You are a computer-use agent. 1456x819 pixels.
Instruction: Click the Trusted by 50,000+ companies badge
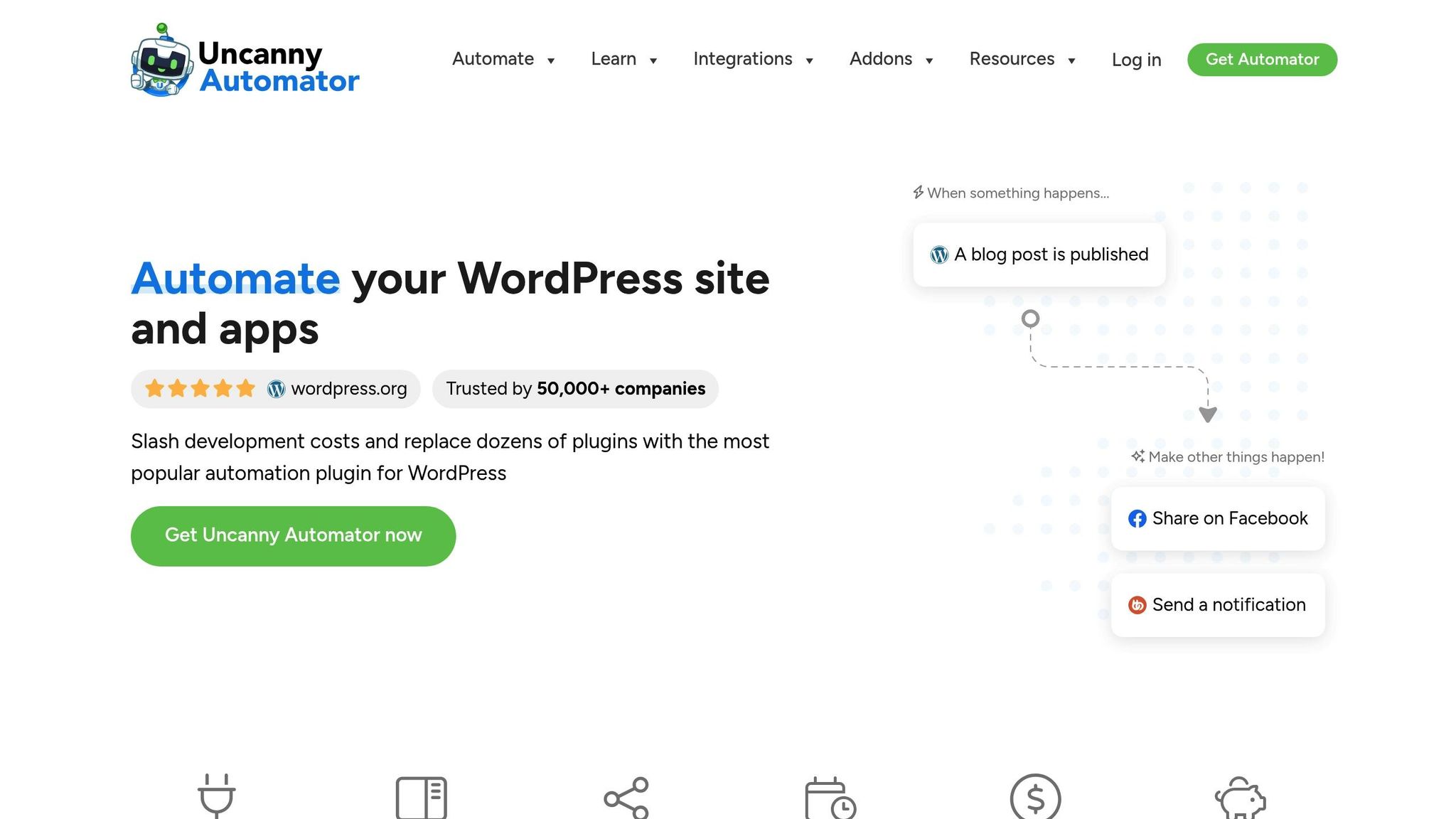575,389
